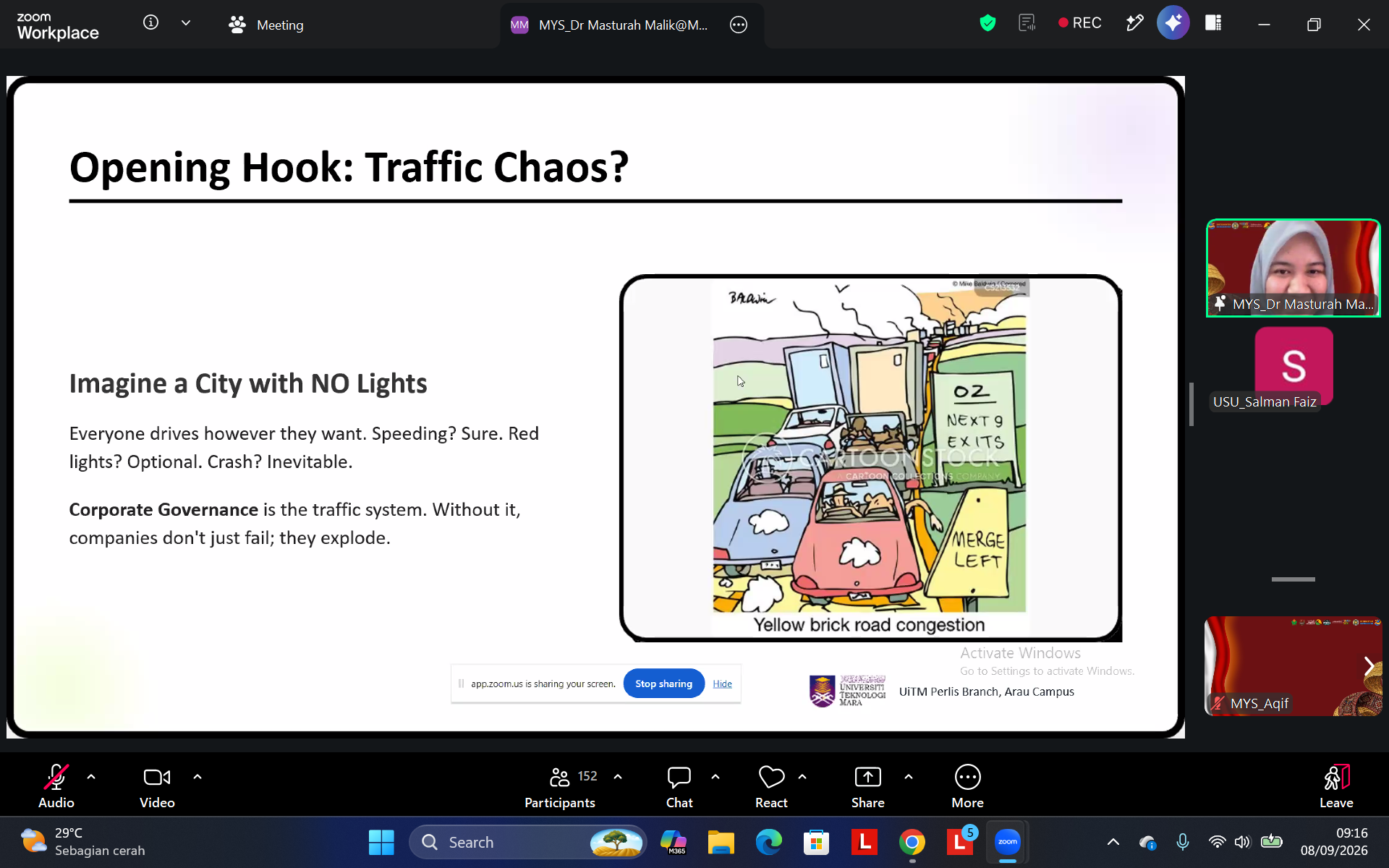This screenshot has width=1389, height=868.
Task: Unmute the Audio microphone
Action: tap(56, 787)
